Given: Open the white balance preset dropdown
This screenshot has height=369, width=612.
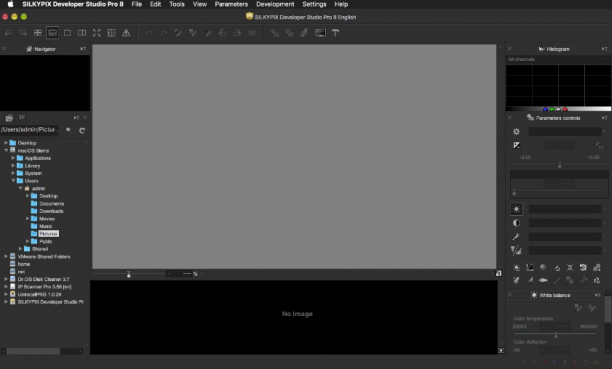Looking at the screenshot, I should (x=565, y=209).
